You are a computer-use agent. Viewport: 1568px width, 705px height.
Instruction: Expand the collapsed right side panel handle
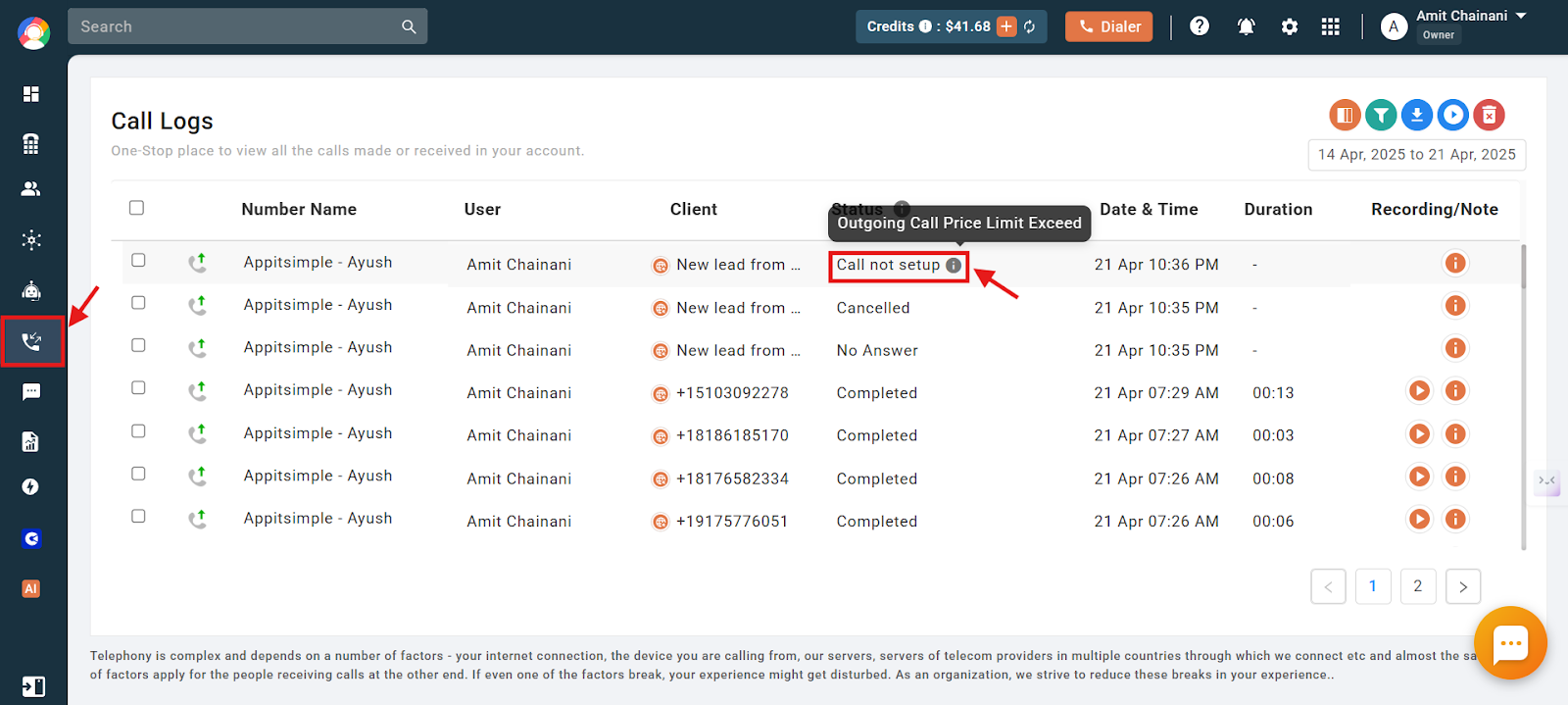coord(1546,480)
